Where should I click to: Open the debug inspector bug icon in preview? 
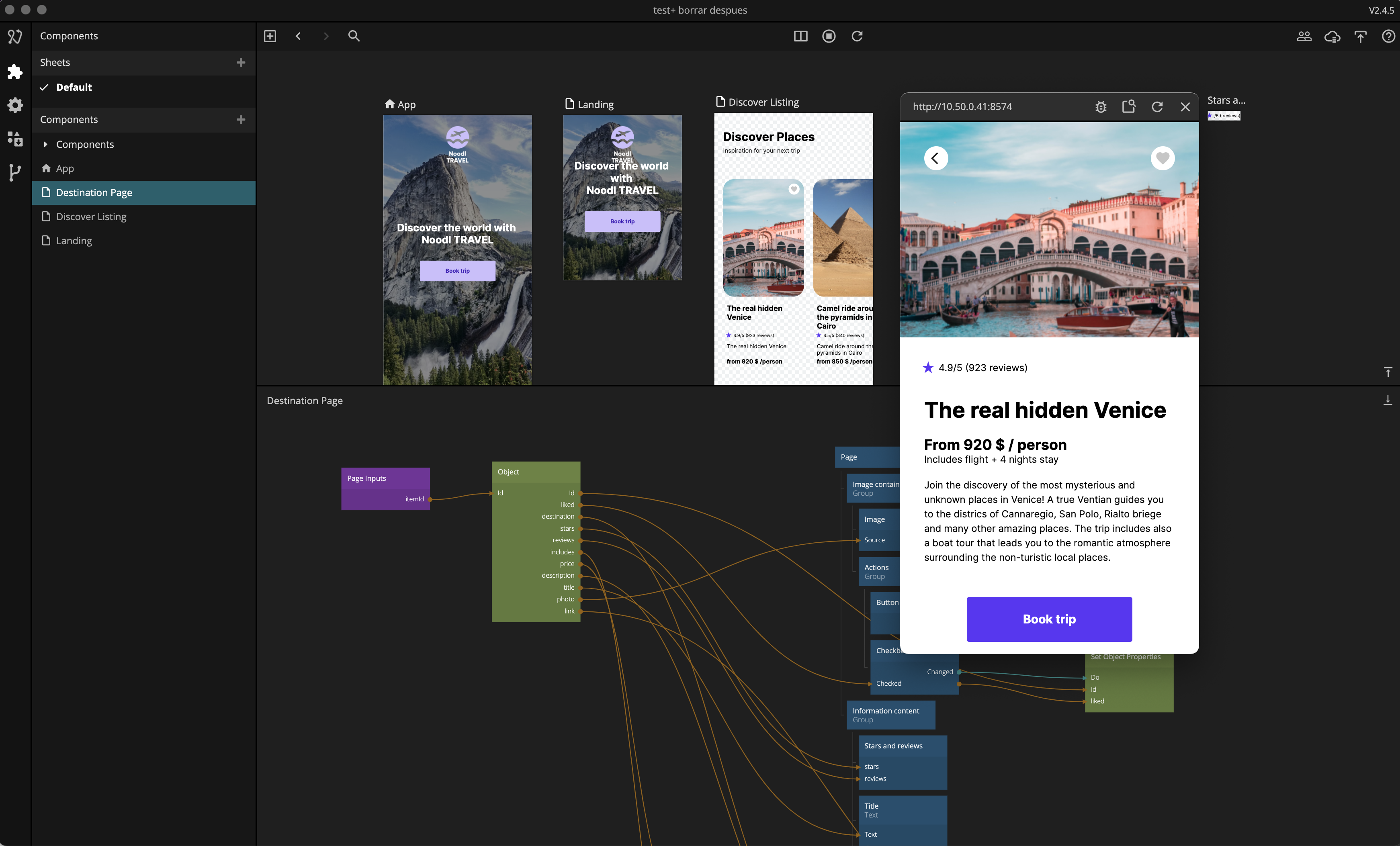coord(1101,107)
